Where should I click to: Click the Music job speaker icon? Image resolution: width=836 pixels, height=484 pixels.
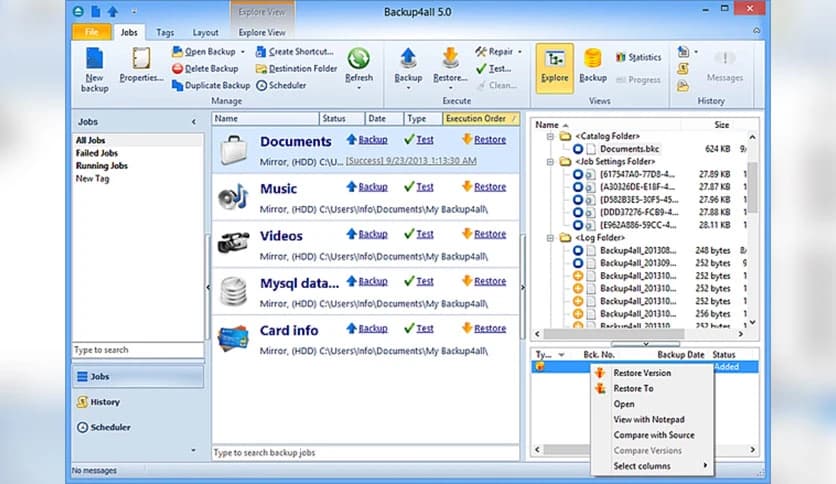click(233, 197)
